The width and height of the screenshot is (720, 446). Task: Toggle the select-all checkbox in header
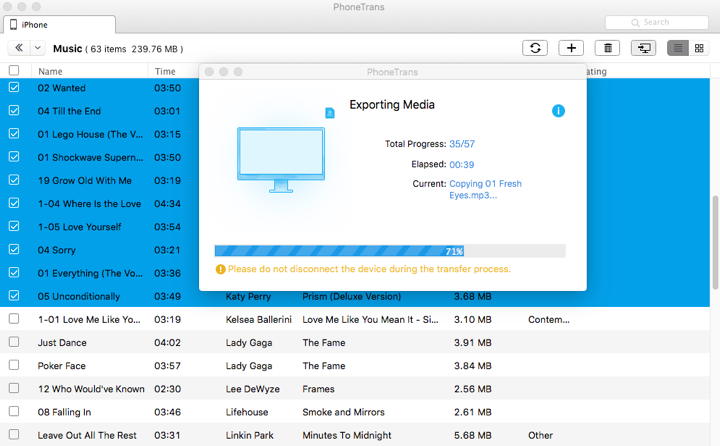click(x=14, y=71)
